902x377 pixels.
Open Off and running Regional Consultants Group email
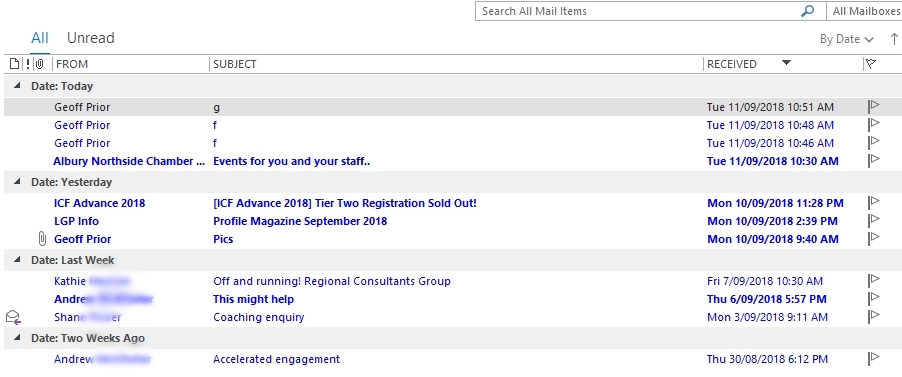[332, 281]
